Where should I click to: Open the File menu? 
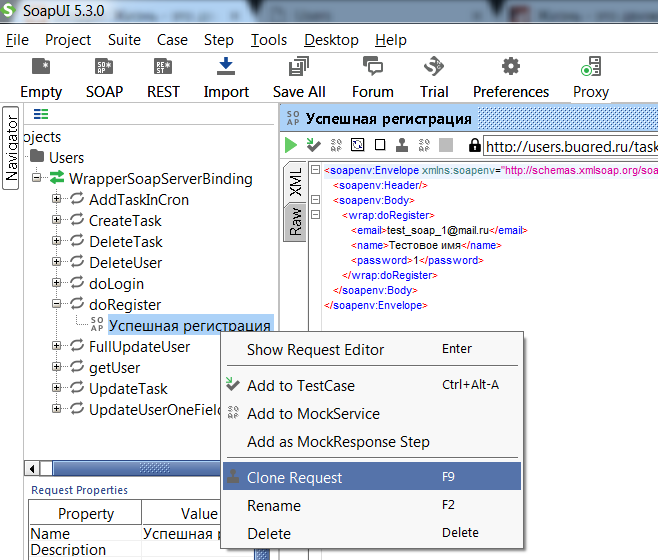[17, 40]
